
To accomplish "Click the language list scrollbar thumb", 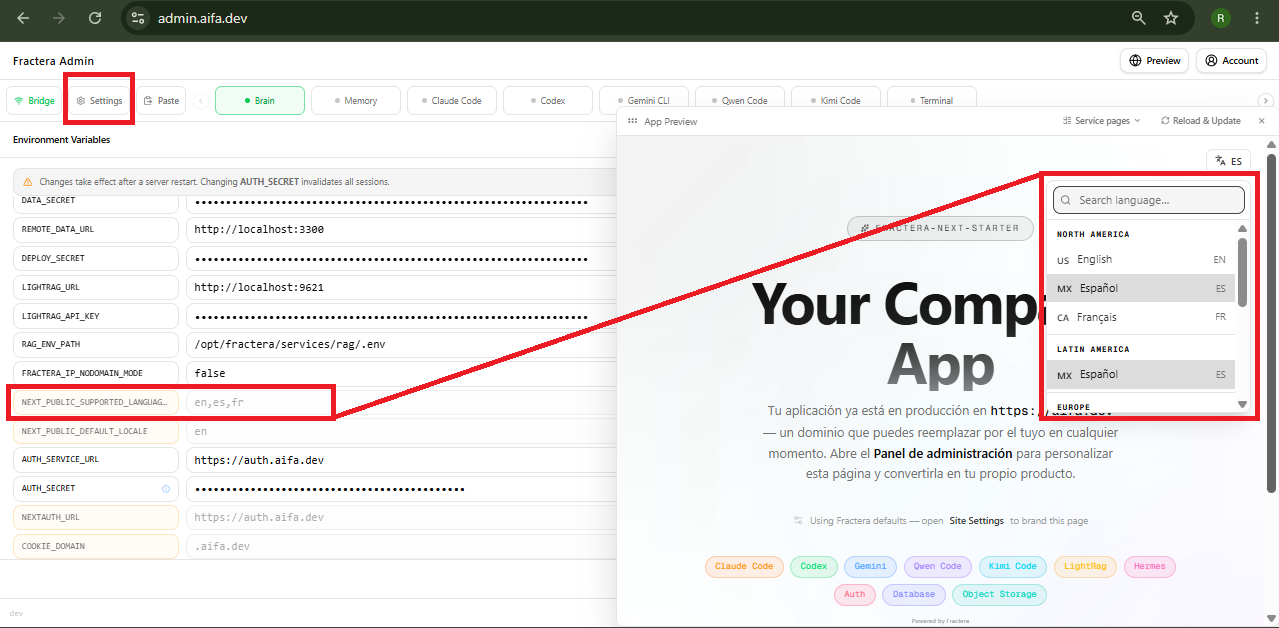I will tap(1243, 272).
